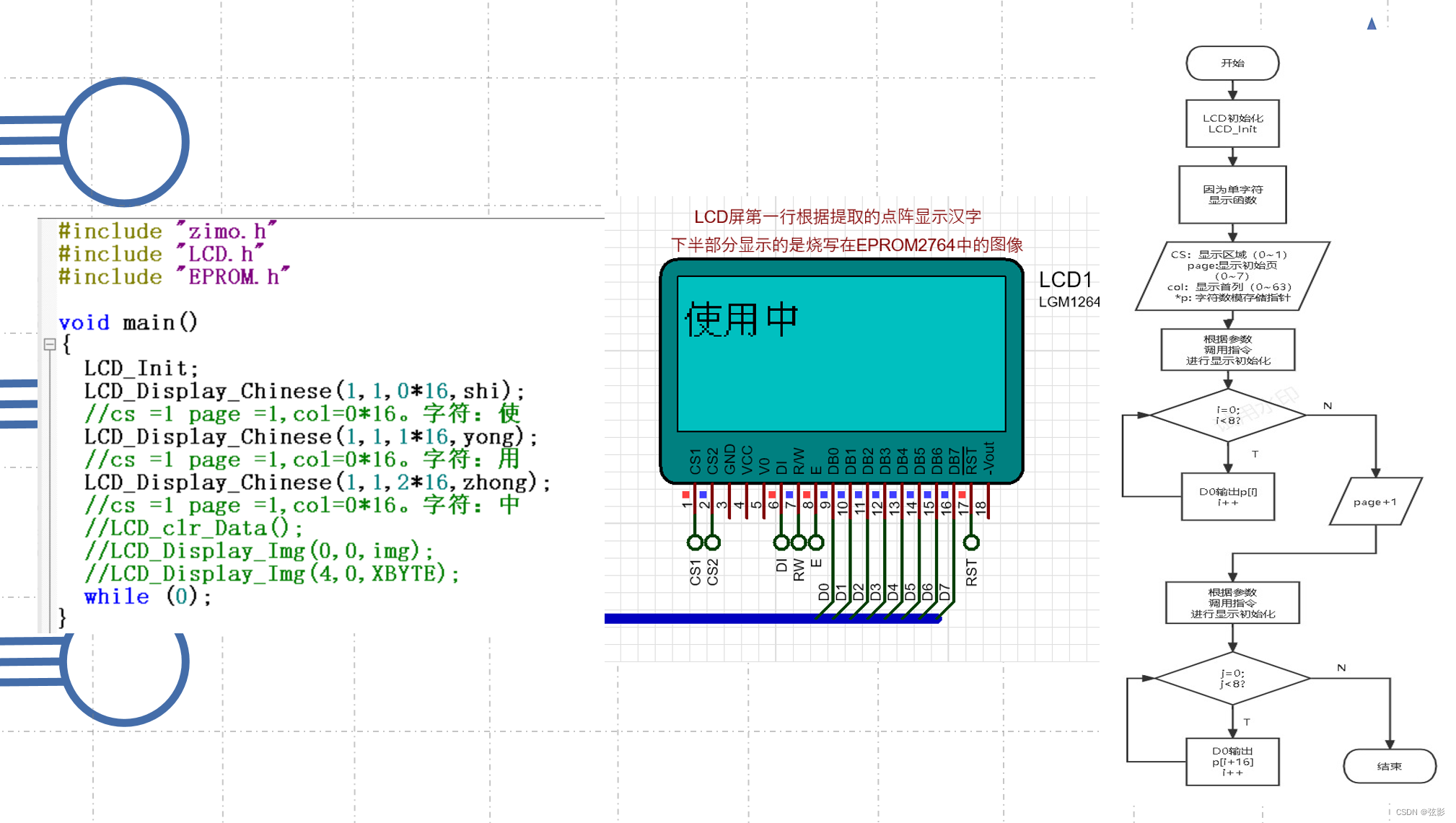Select the #include "LCD.h" line
Image resolution: width=1456 pixels, height=823 pixels.
point(161,254)
